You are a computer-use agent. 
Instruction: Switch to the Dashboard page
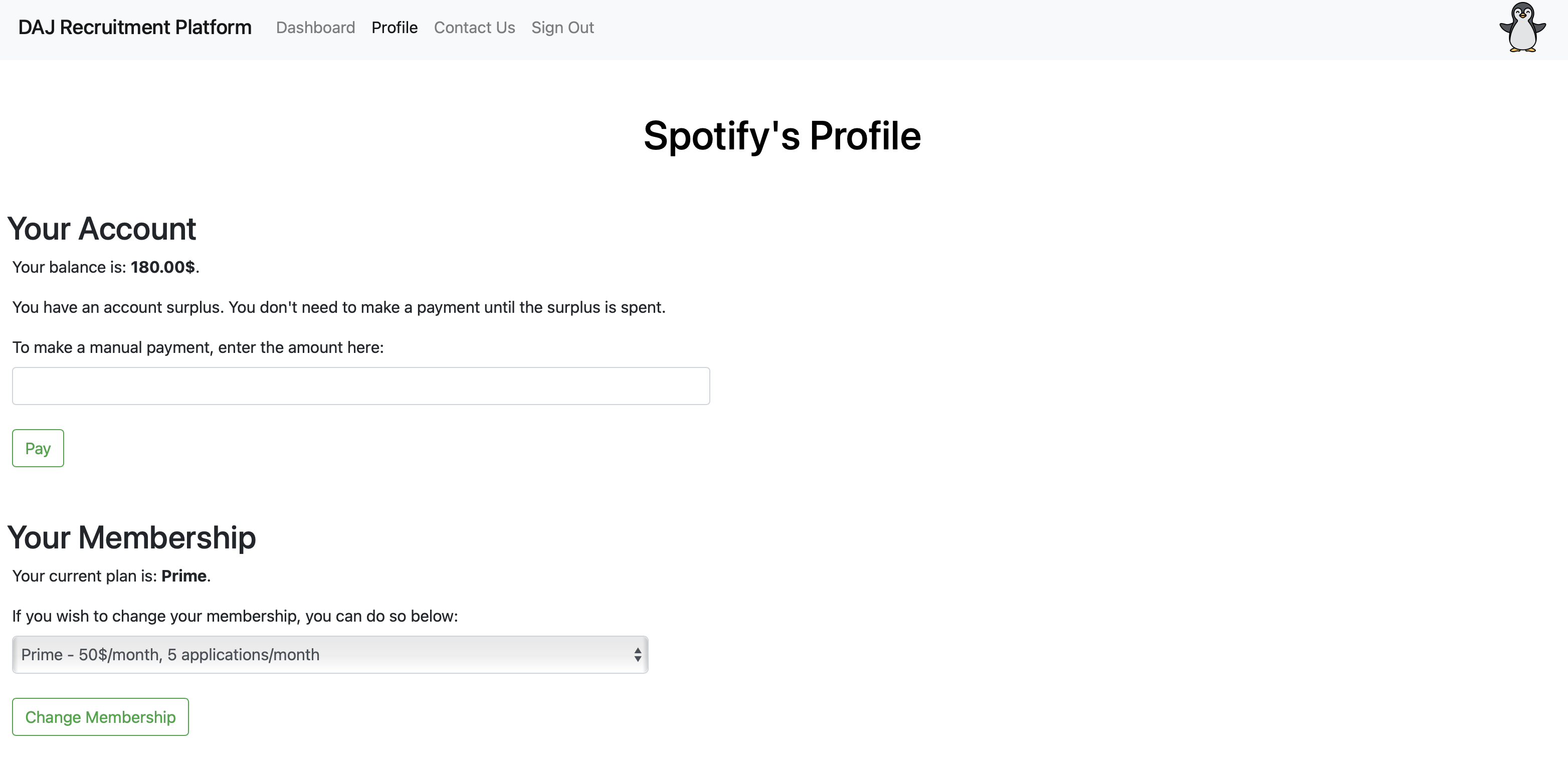[315, 28]
